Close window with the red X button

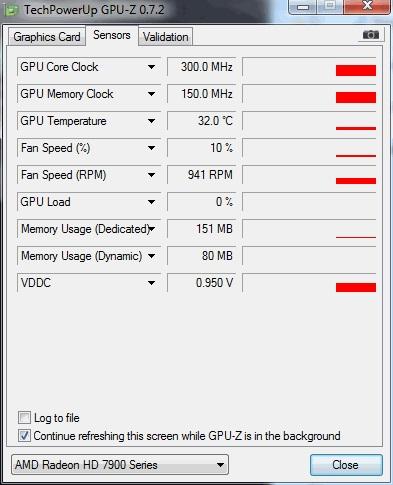[367, 6]
